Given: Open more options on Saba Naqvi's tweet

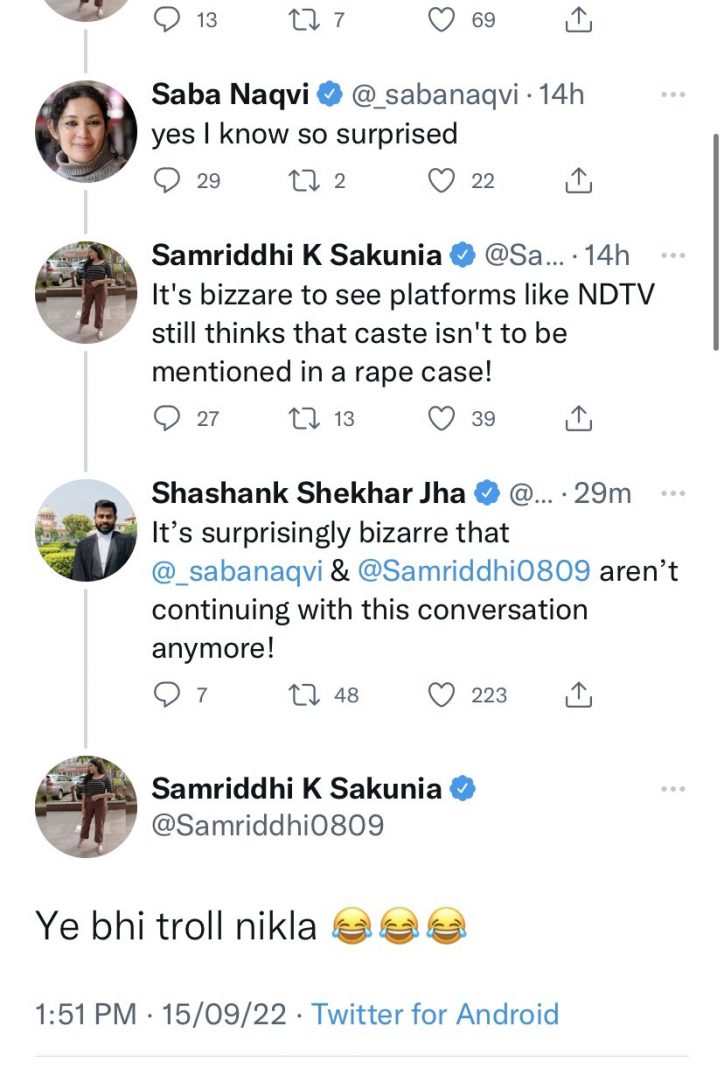Looking at the screenshot, I should (673, 95).
